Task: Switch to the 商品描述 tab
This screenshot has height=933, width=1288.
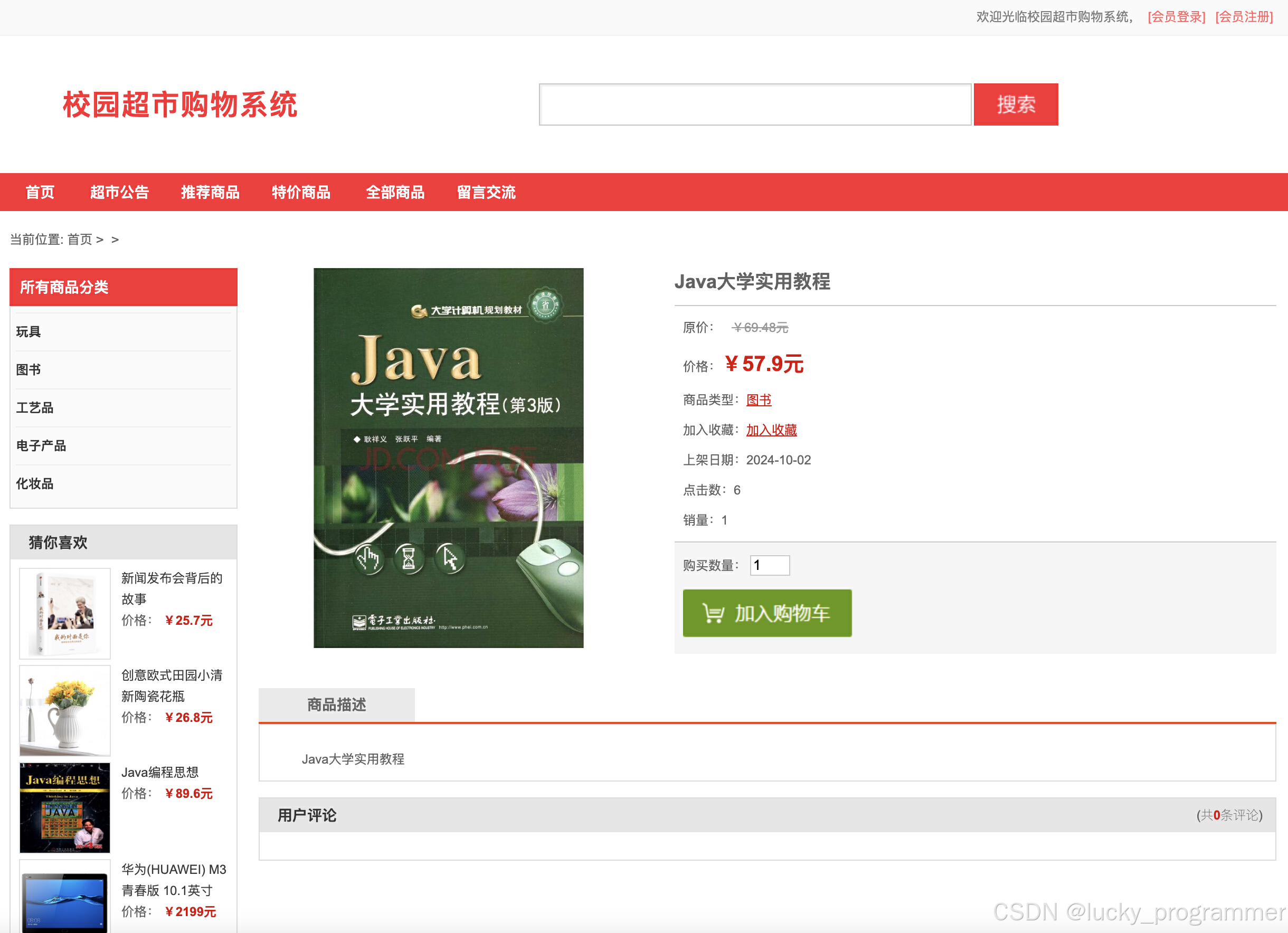Action: 336,704
